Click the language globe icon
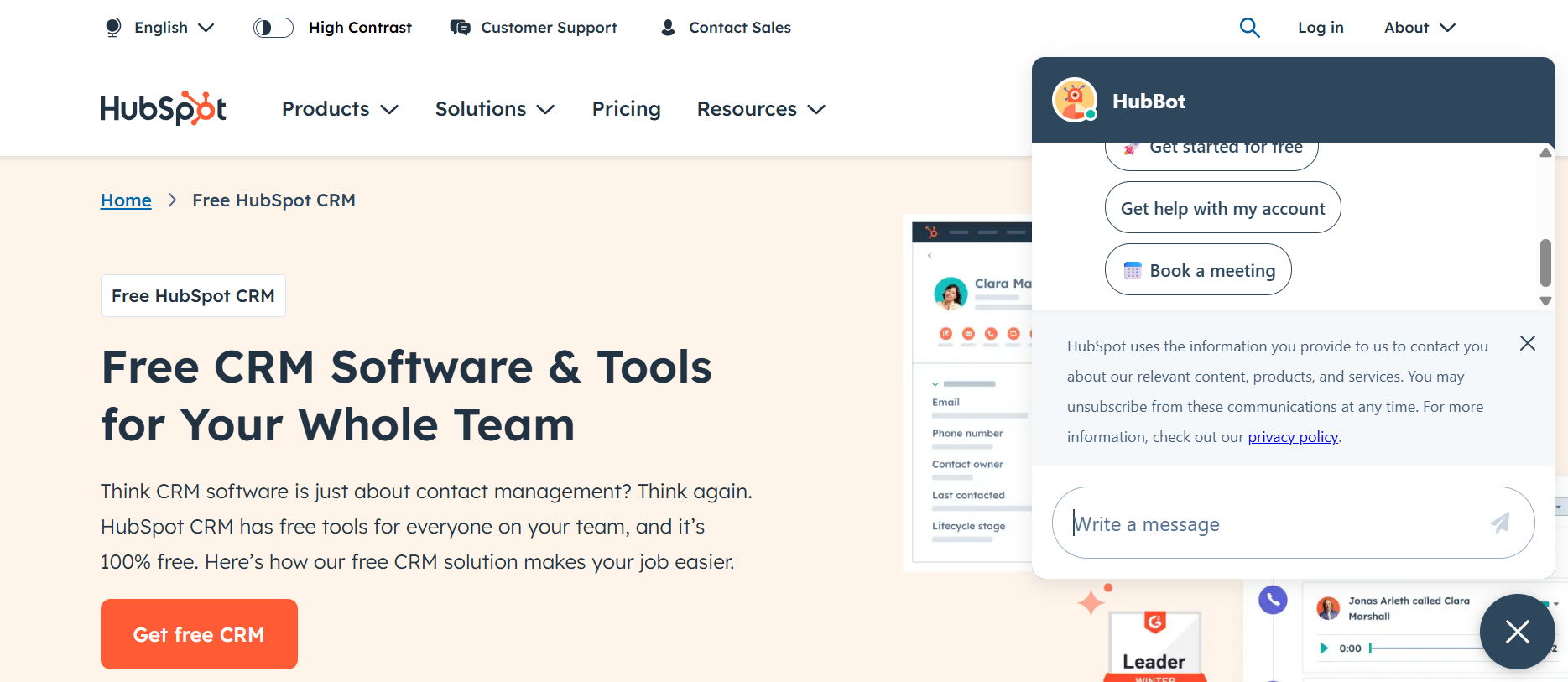Image resolution: width=1568 pixels, height=682 pixels. [113, 28]
